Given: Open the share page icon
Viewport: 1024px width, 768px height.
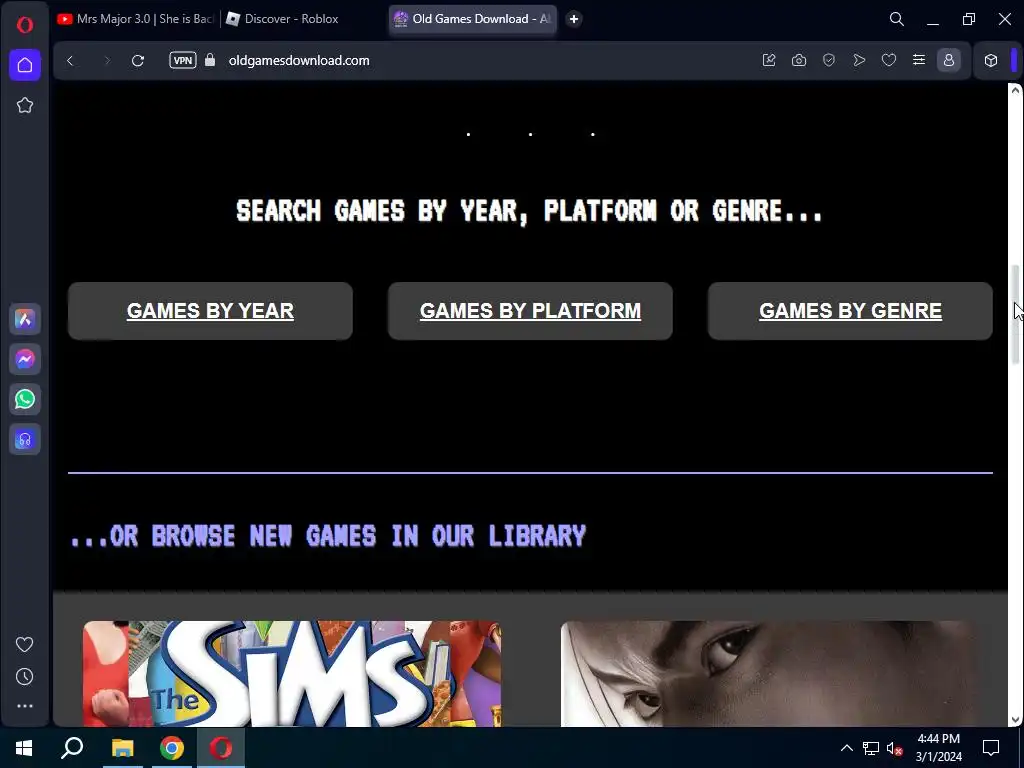Looking at the screenshot, I should [769, 60].
